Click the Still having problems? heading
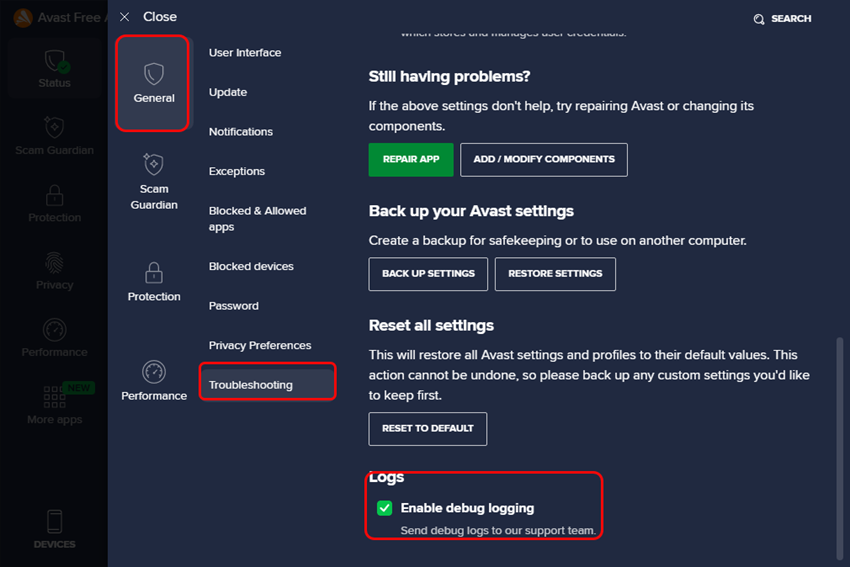The width and height of the screenshot is (850, 567). click(449, 76)
